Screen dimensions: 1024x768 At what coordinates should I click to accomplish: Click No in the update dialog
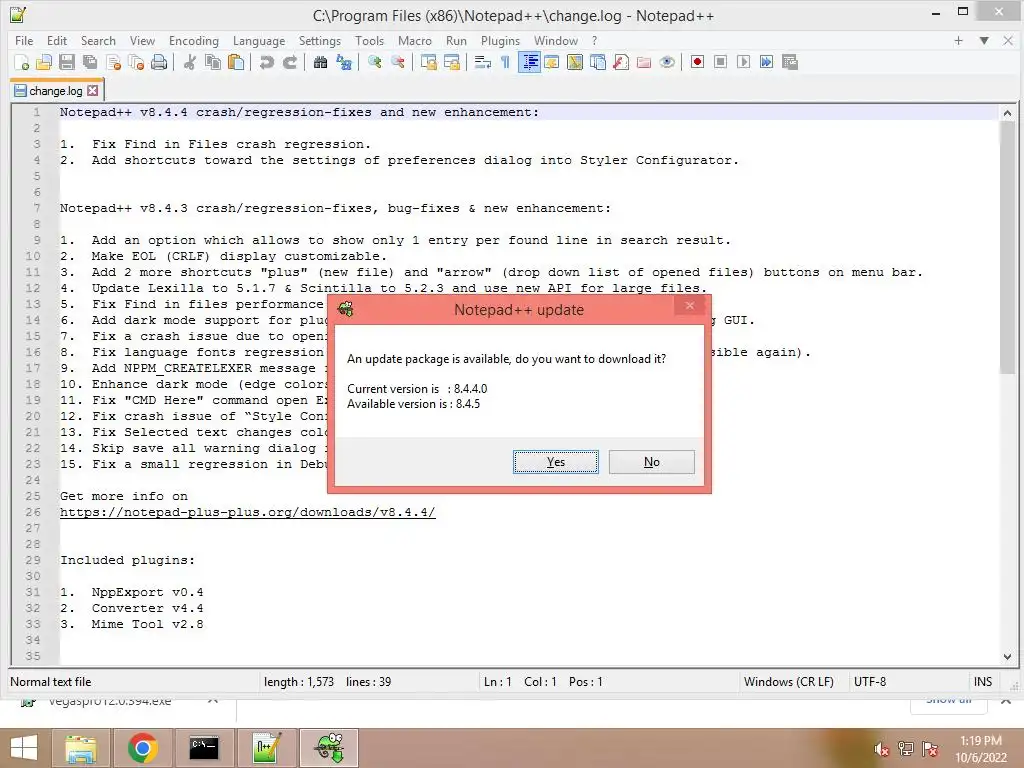[x=652, y=462]
